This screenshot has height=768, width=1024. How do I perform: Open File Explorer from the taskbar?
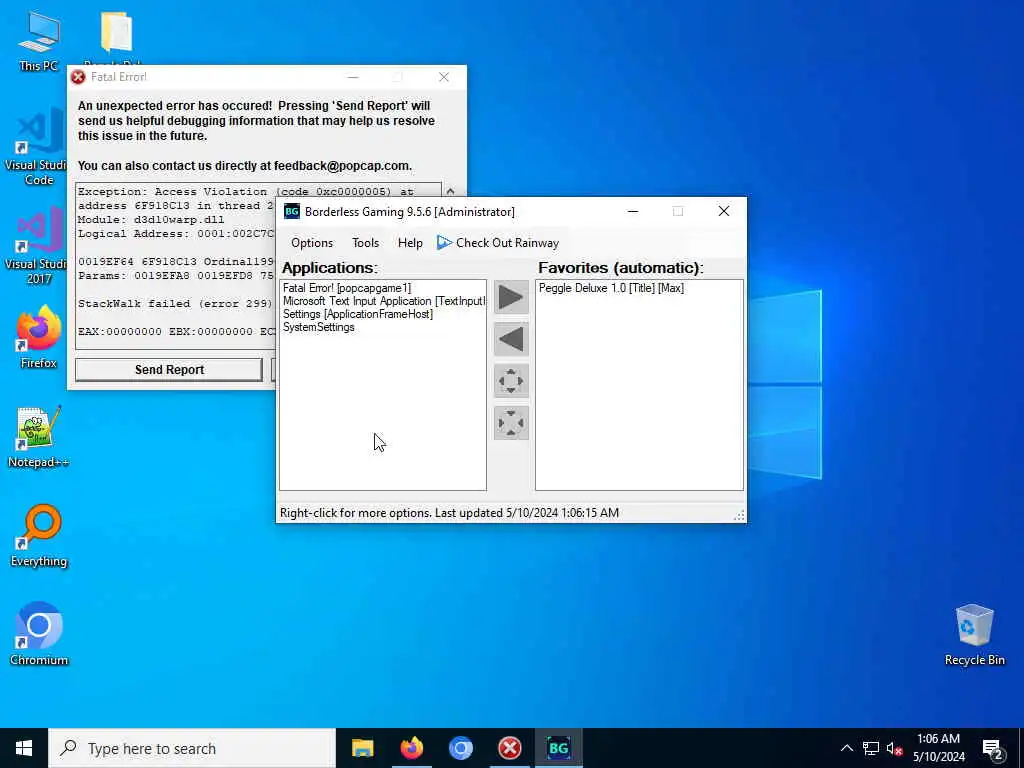click(362, 748)
